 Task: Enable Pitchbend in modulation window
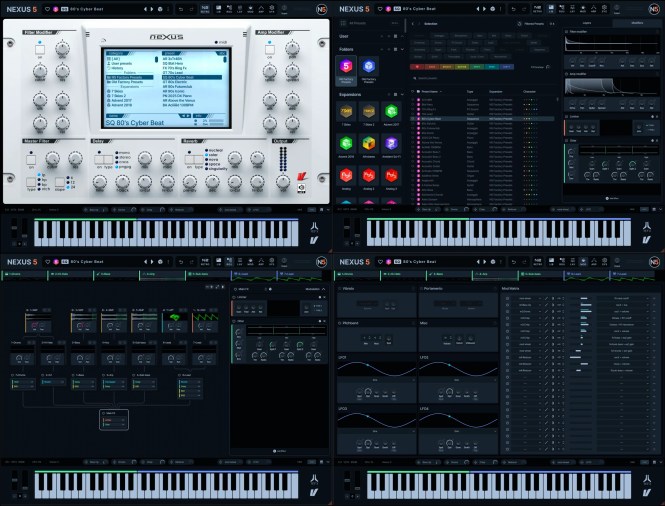(x=340, y=323)
